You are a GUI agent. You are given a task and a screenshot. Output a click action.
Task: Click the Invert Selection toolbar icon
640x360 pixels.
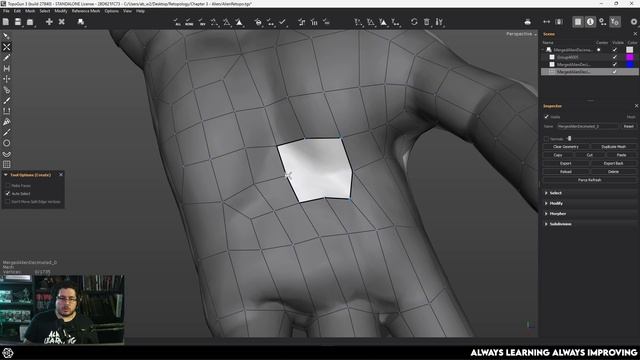(x=202, y=22)
